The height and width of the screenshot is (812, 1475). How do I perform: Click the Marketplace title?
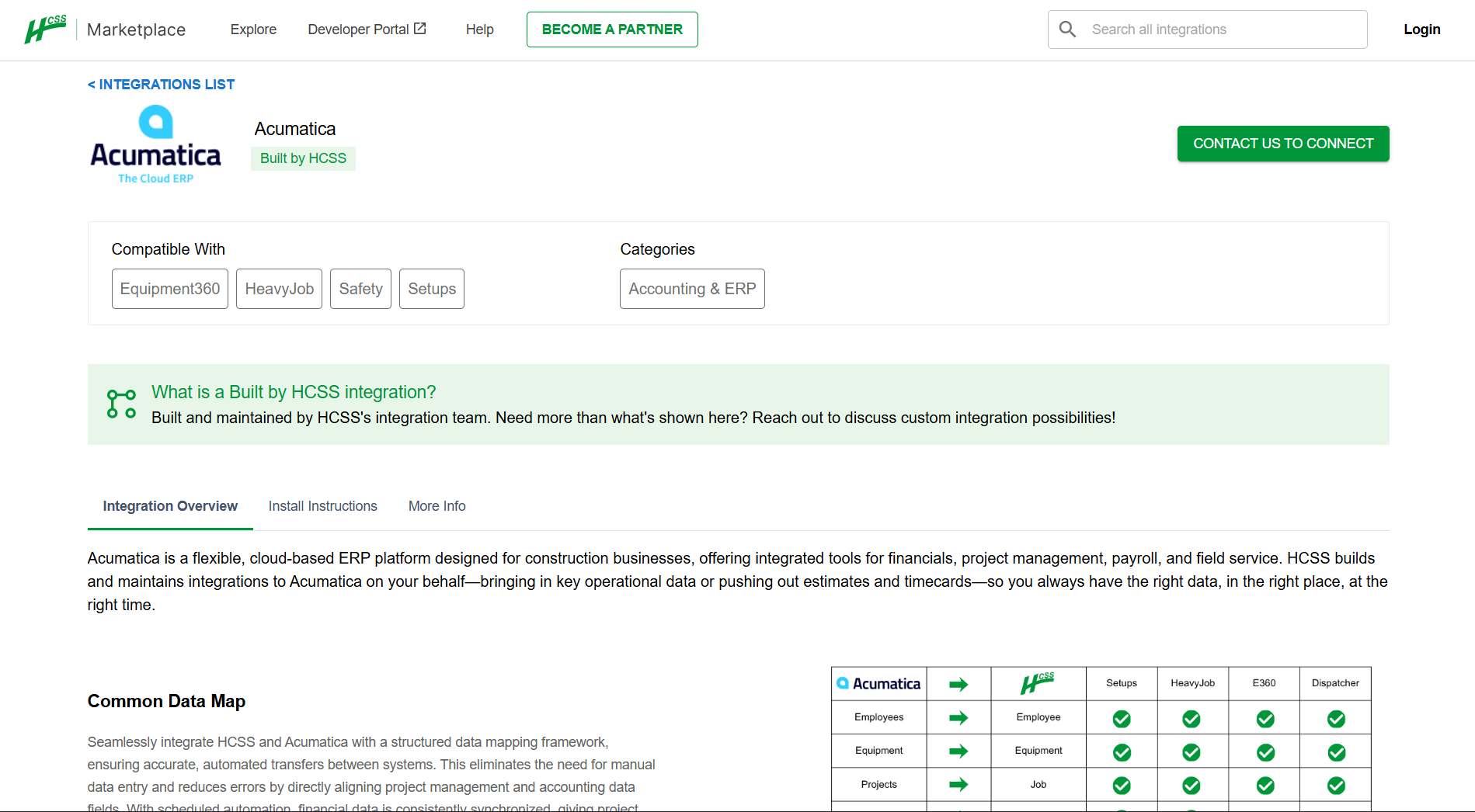[136, 29]
